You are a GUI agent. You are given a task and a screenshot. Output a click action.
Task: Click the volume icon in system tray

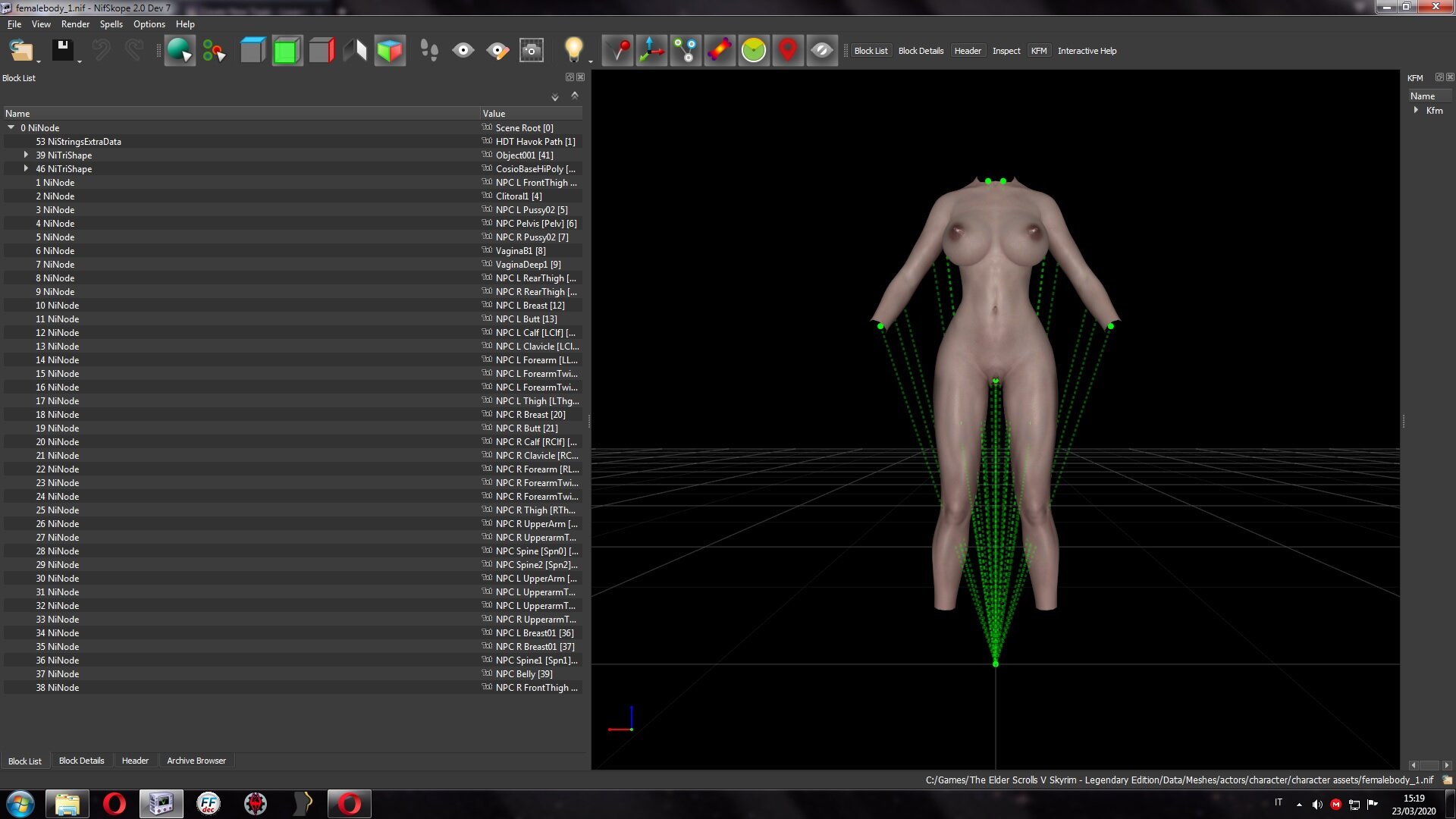(x=1317, y=805)
